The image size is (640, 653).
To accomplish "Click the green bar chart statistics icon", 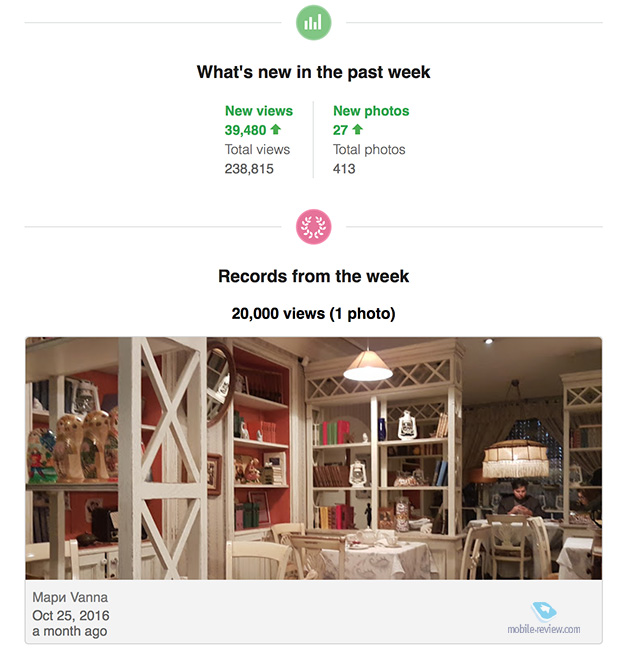I will [x=314, y=22].
